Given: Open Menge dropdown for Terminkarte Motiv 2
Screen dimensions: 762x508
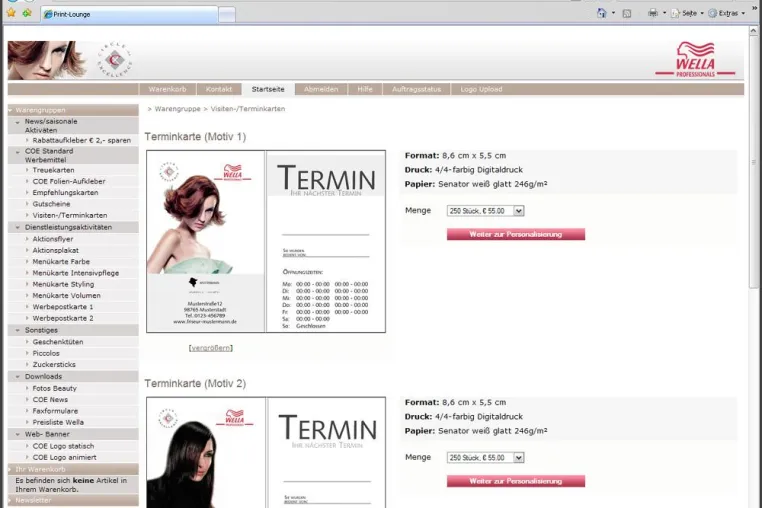Looking at the screenshot, I should point(485,458).
